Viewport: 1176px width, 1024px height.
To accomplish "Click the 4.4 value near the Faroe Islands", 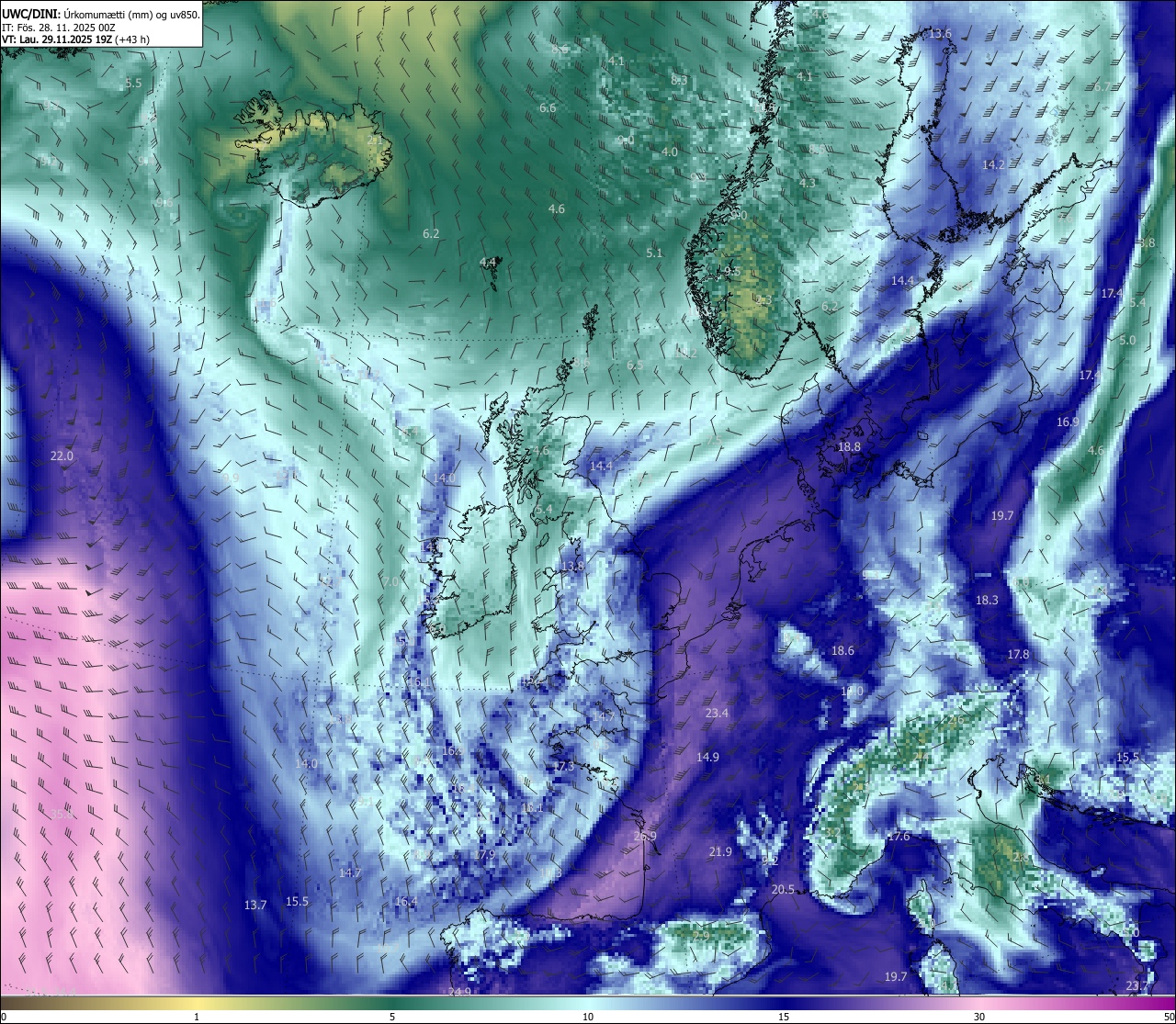I will tap(488, 262).
